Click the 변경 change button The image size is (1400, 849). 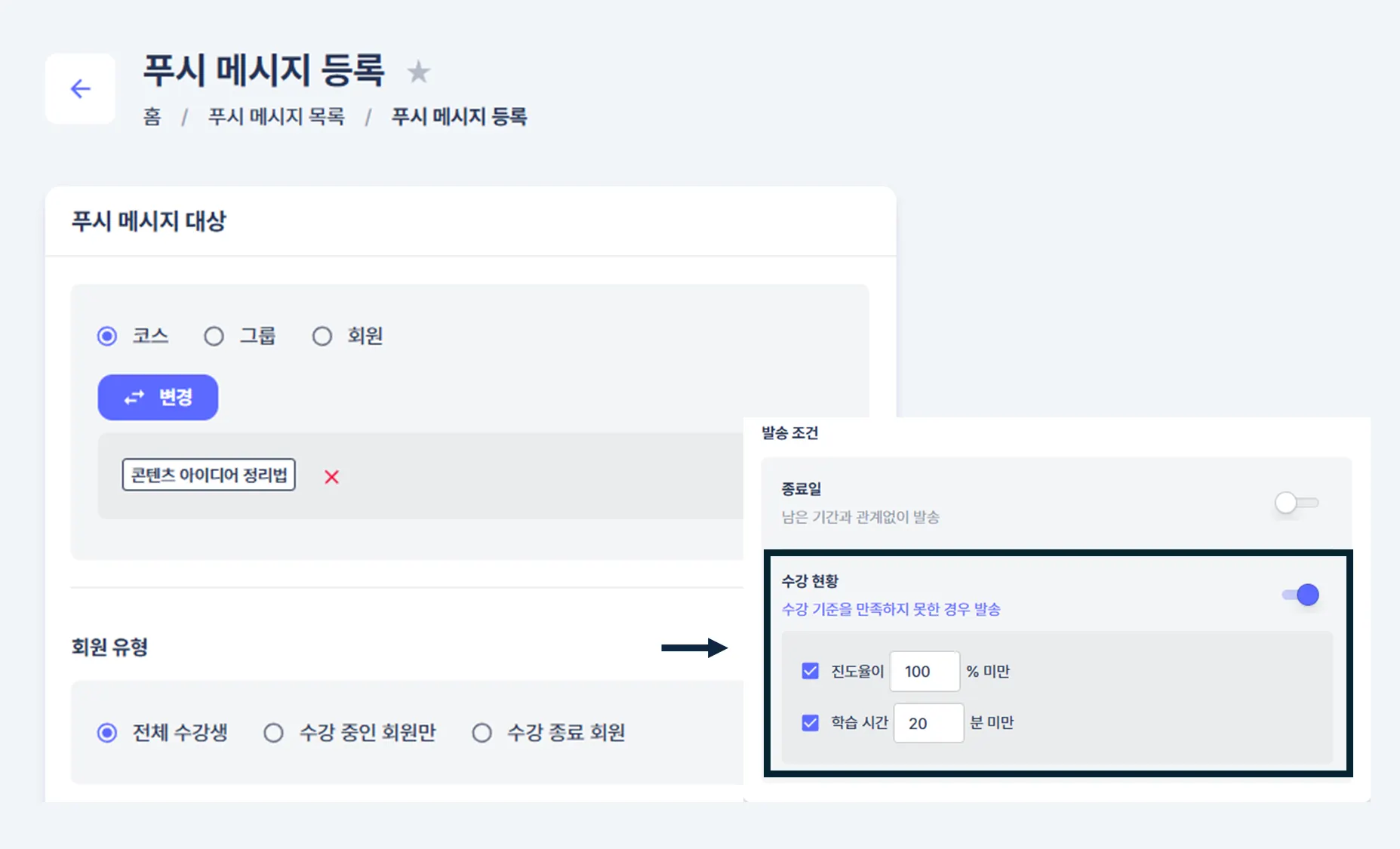point(158,398)
